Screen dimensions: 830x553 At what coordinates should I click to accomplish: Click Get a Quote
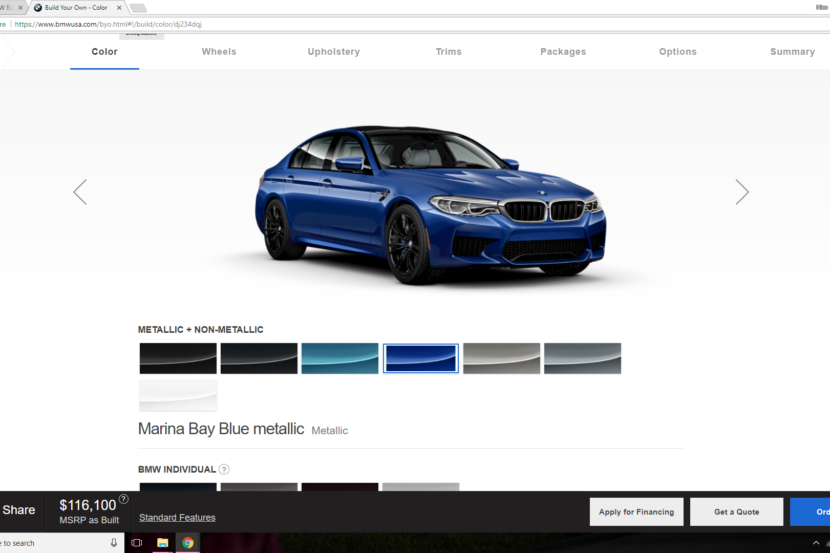[x=736, y=512]
